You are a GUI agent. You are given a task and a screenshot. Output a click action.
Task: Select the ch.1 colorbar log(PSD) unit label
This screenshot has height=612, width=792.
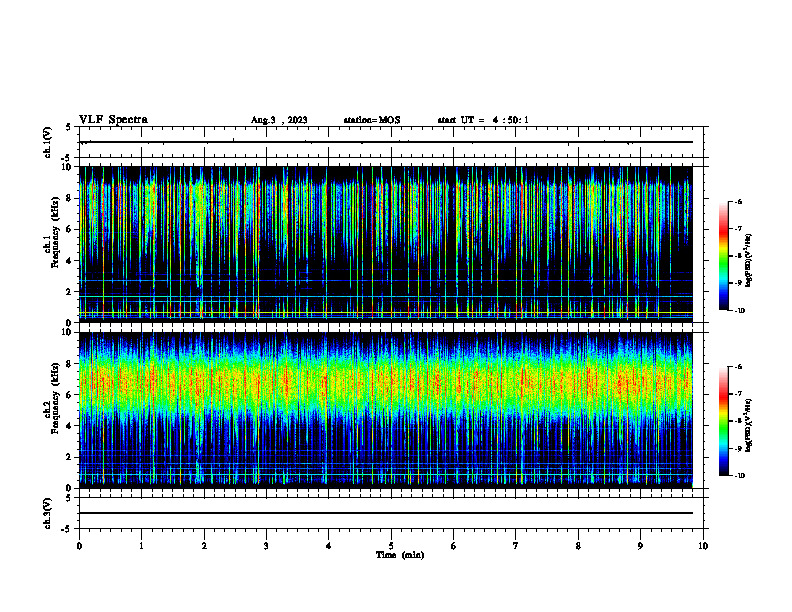pos(749,260)
